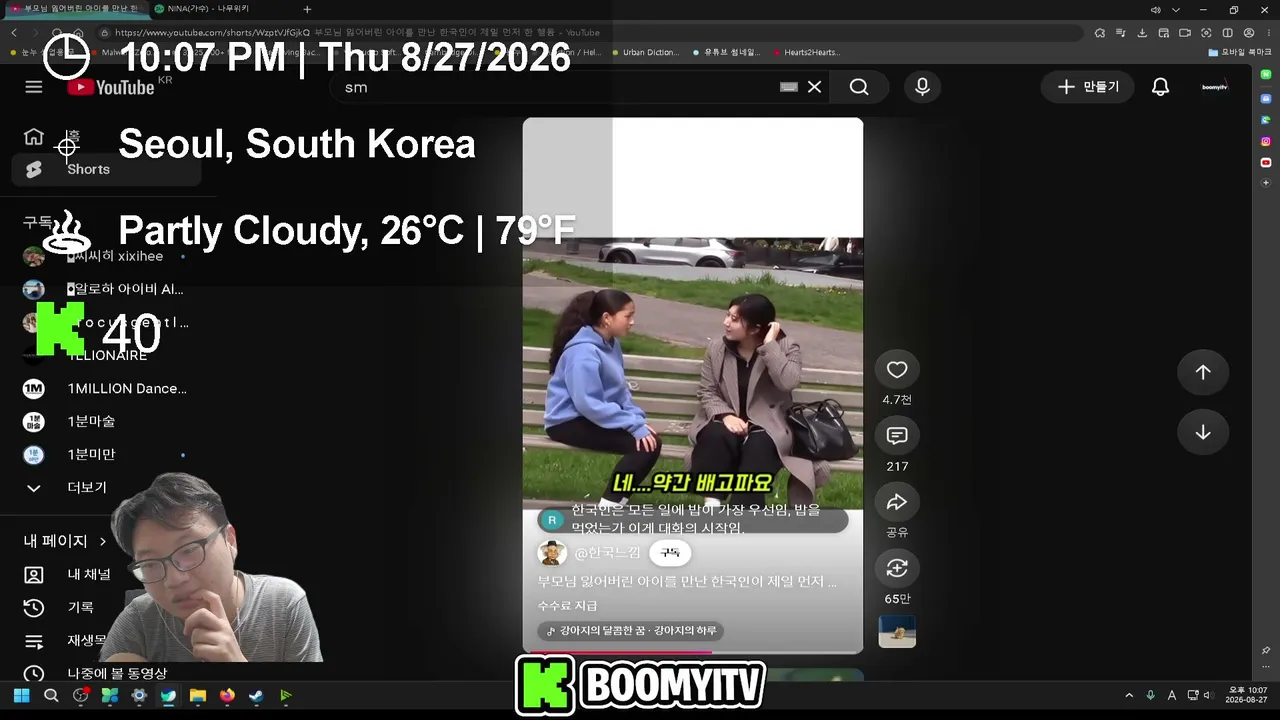
Task: Open Firefox from the taskbar
Action: 227,696
